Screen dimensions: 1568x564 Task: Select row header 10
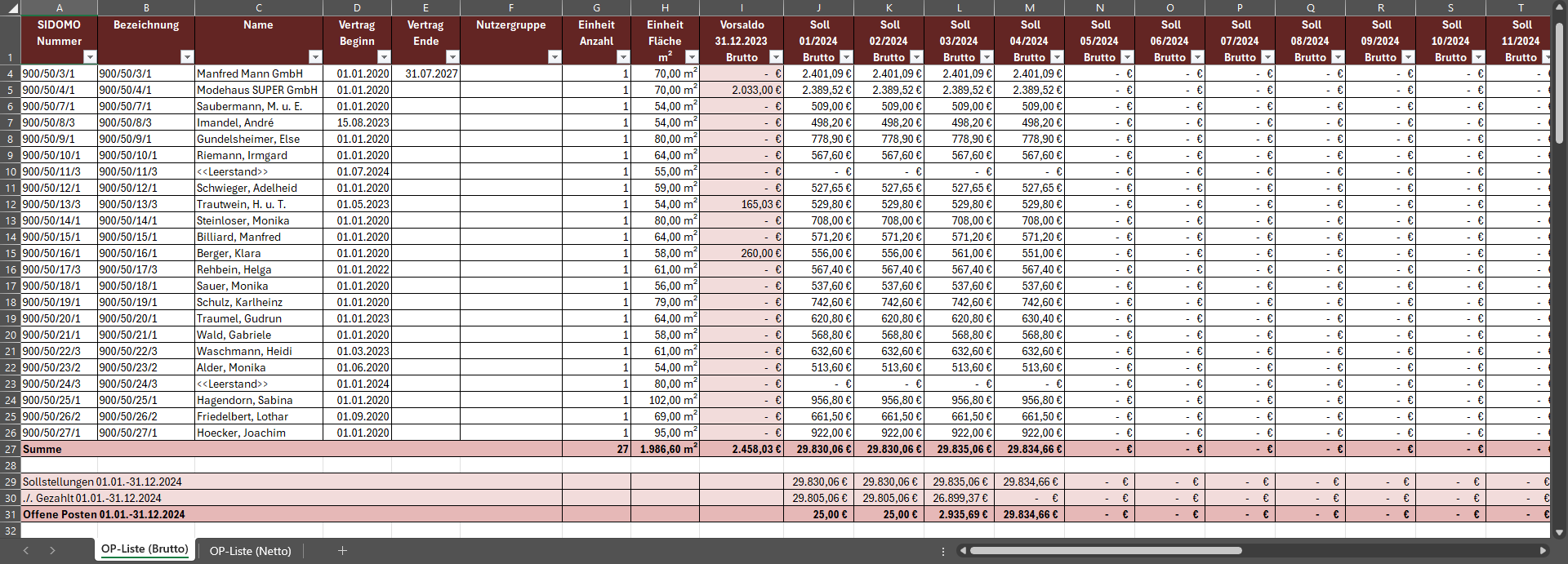coord(10,171)
